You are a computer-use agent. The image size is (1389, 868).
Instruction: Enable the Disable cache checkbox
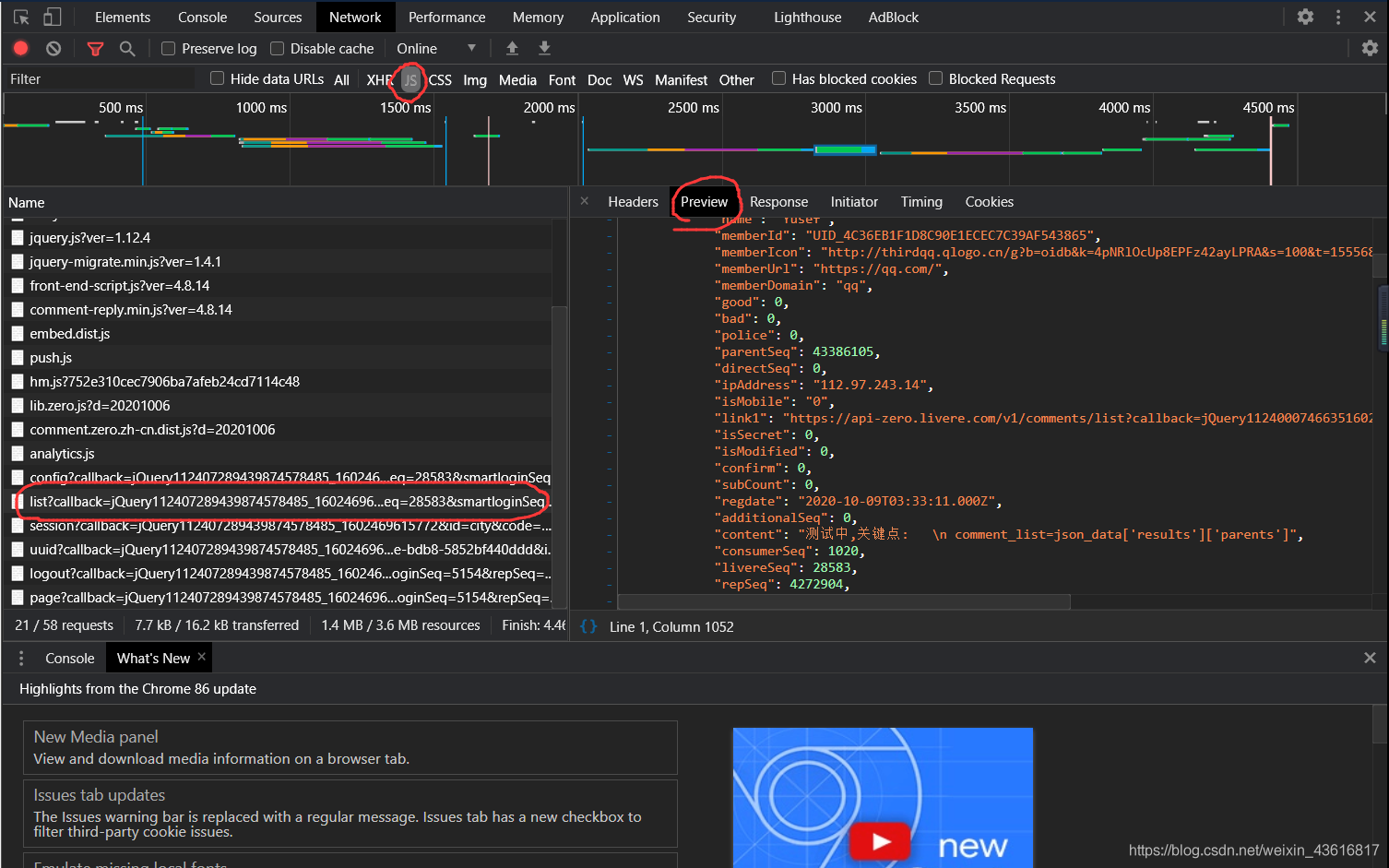coord(277,48)
